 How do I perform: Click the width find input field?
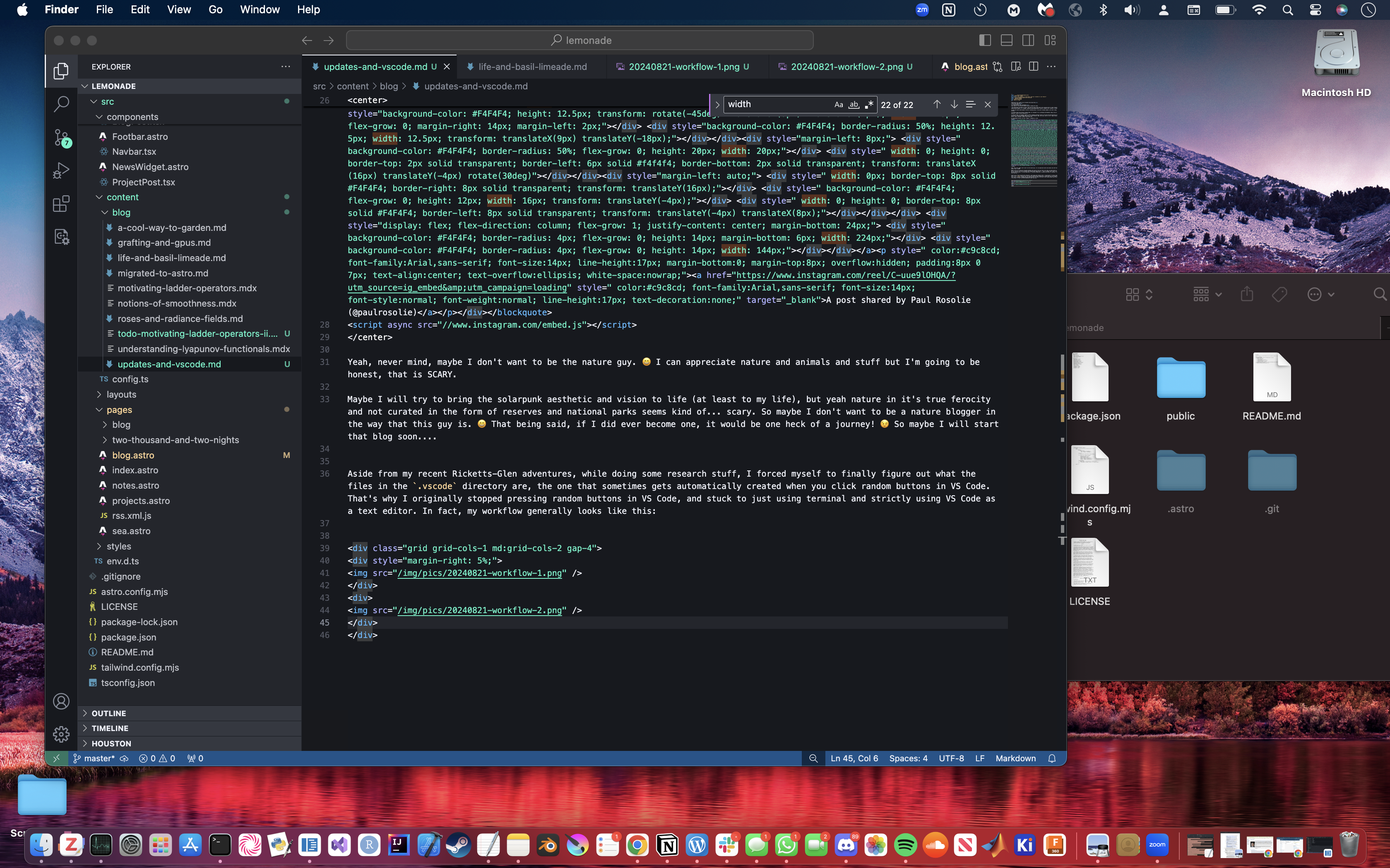click(x=775, y=105)
